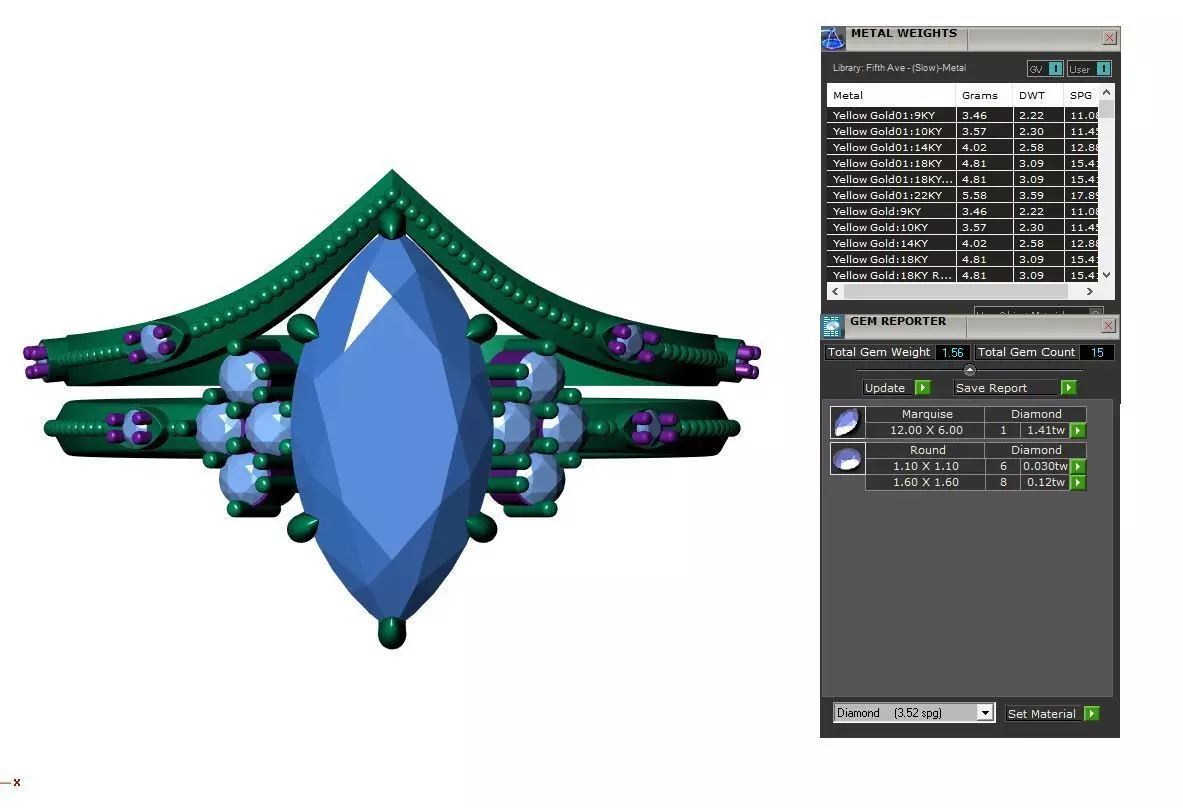The image size is (1183, 808).
Task: Click the Marquise shape label
Action: (x=926, y=414)
